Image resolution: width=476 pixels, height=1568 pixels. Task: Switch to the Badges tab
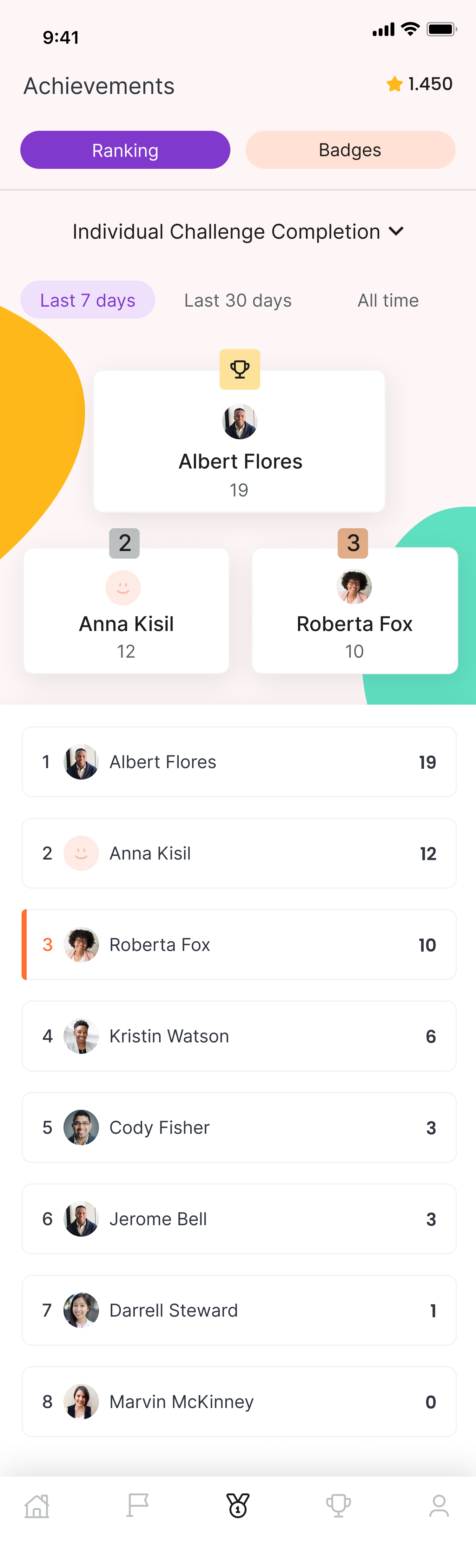(350, 149)
